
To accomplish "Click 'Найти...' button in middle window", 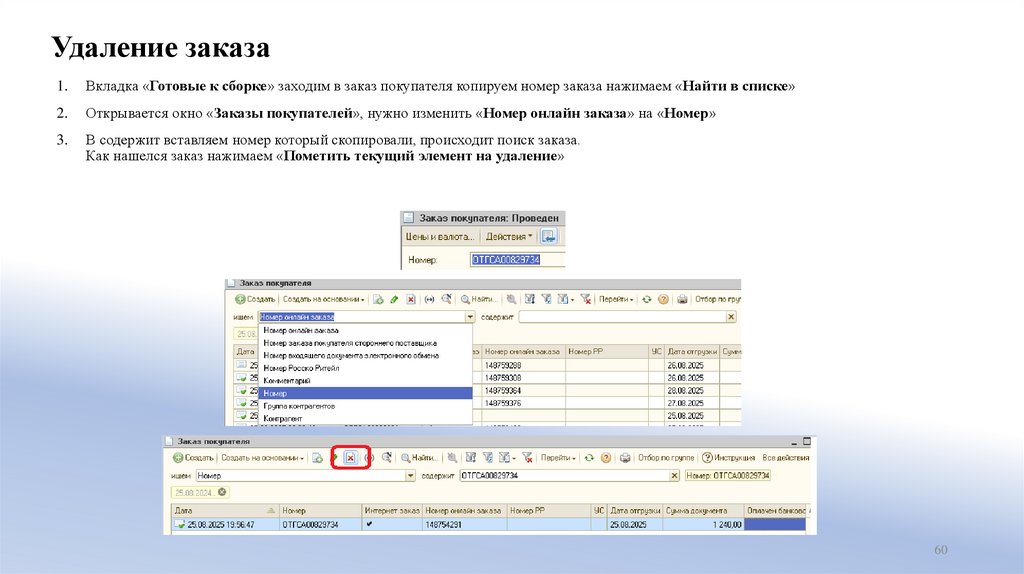I will (479, 299).
